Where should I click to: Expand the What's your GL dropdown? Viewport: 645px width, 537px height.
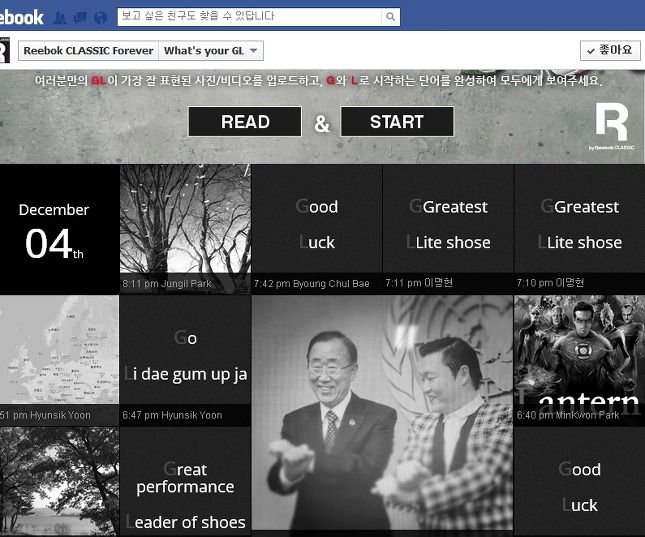pos(211,51)
